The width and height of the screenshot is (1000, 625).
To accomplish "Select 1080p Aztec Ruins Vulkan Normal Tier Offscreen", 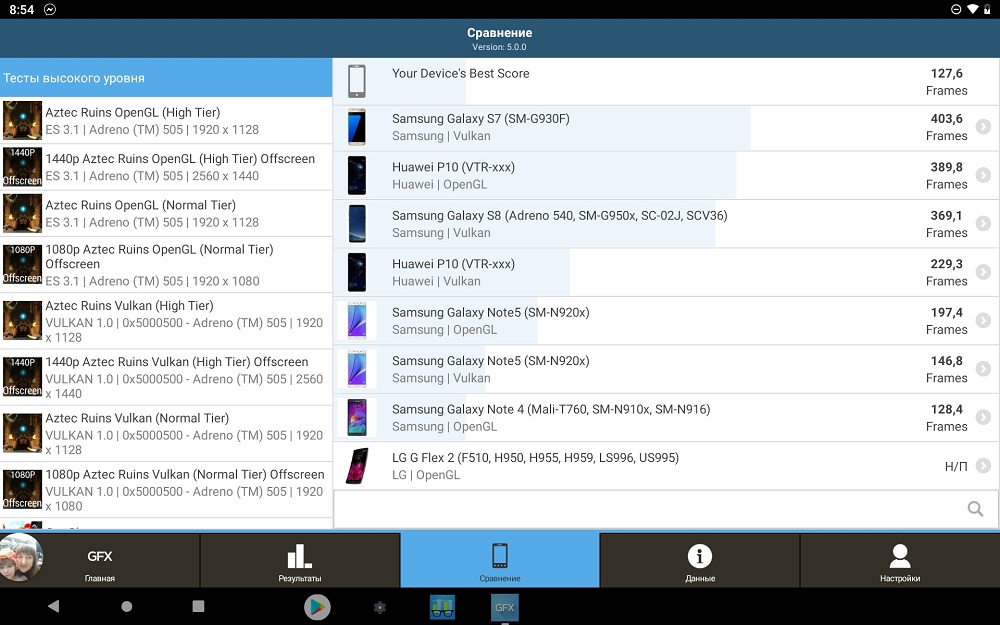I will [x=166, y=490].
